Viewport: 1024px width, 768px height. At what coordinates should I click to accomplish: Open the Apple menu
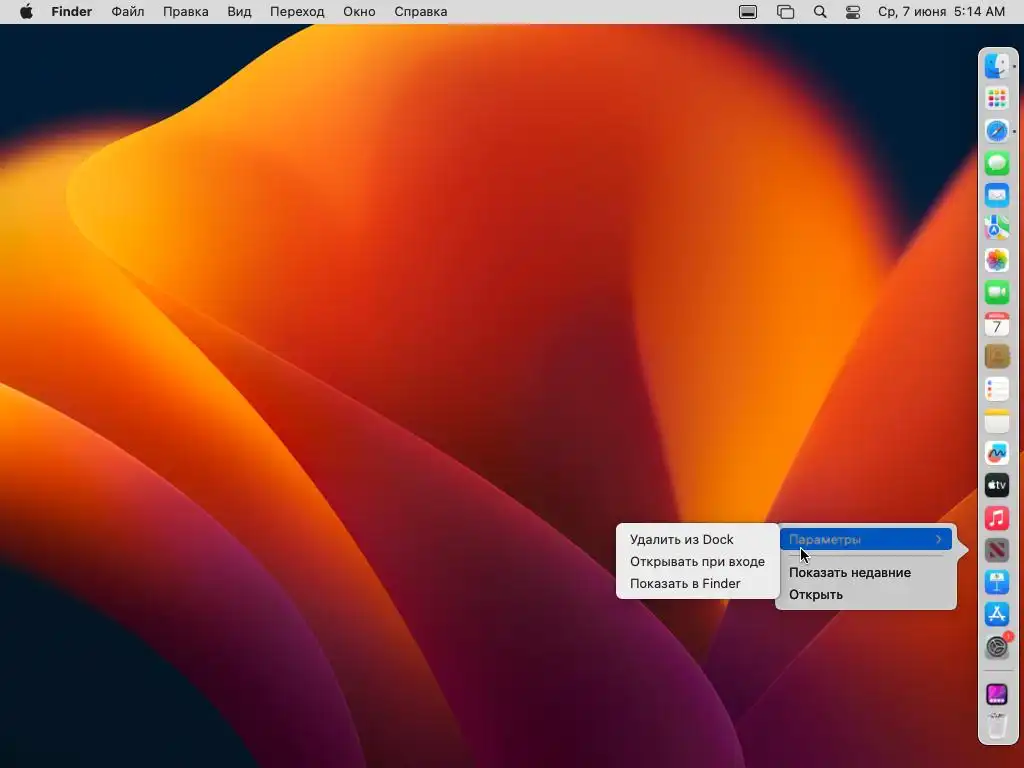point(26,12)
